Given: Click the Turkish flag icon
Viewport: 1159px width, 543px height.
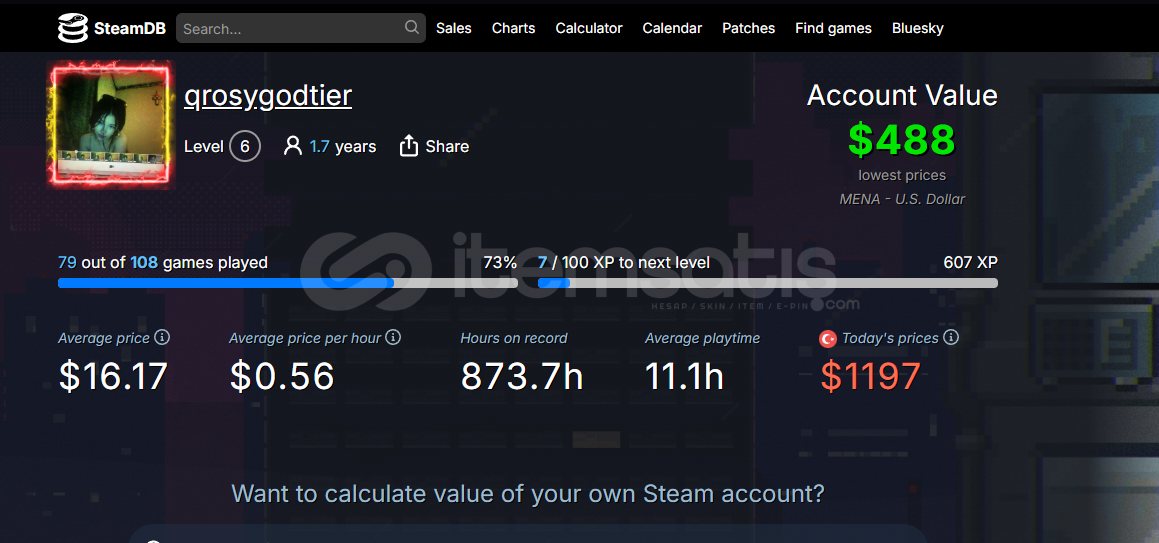Looking at the screenshot, I should (829, 338).
